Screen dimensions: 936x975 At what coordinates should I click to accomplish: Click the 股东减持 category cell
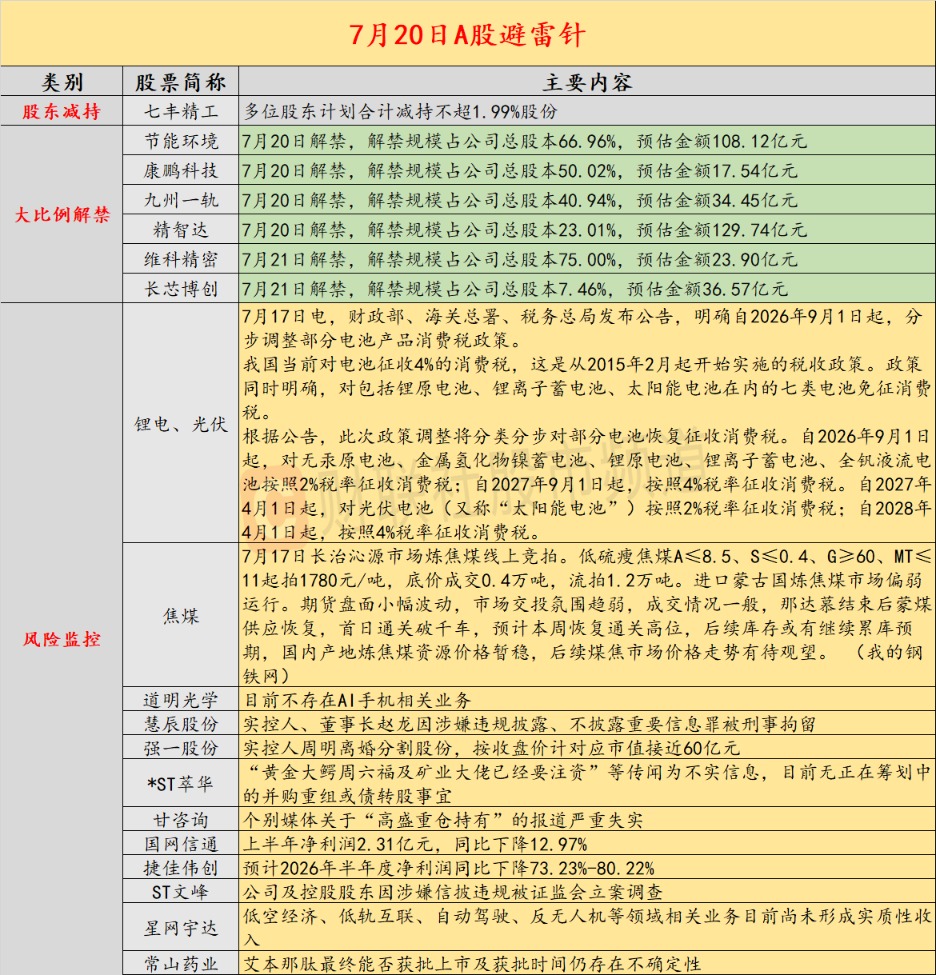pos(62,111)
